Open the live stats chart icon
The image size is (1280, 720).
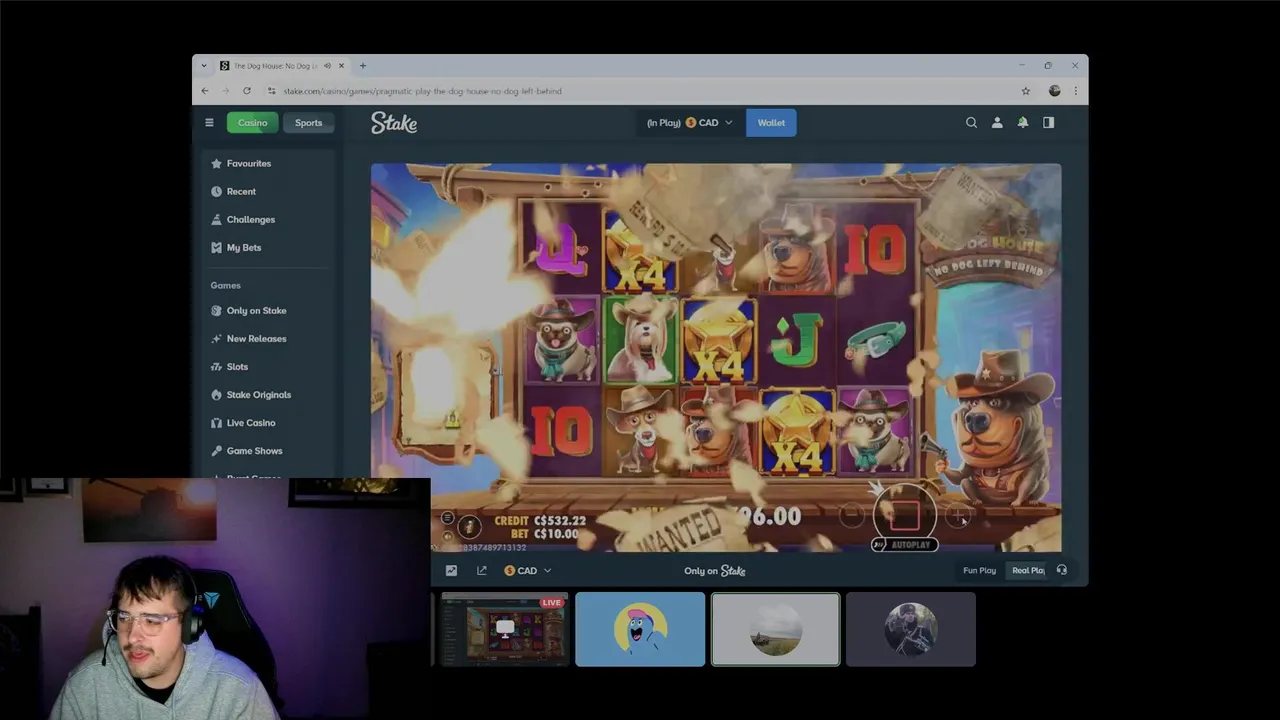coord(451,571)
